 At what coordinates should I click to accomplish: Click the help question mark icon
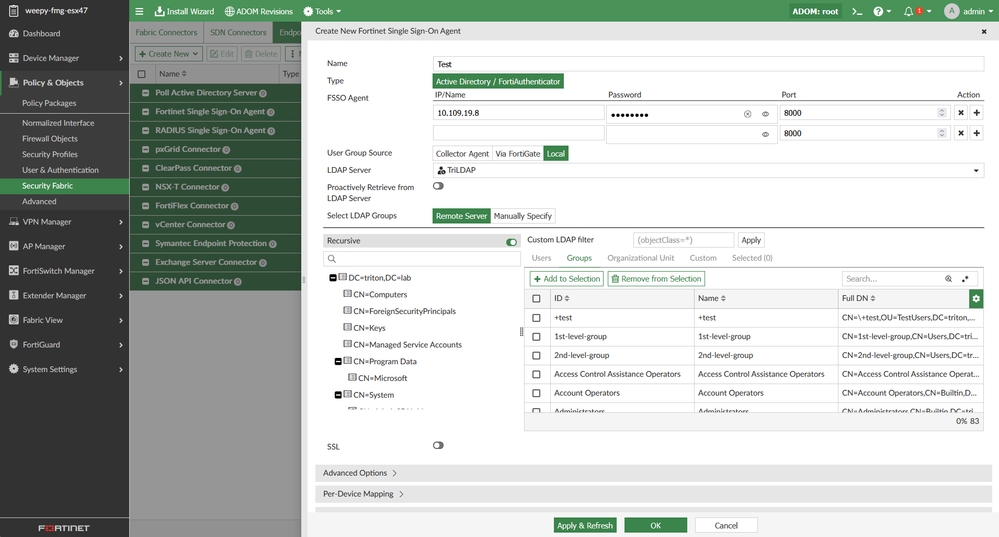tap(879, 11)
